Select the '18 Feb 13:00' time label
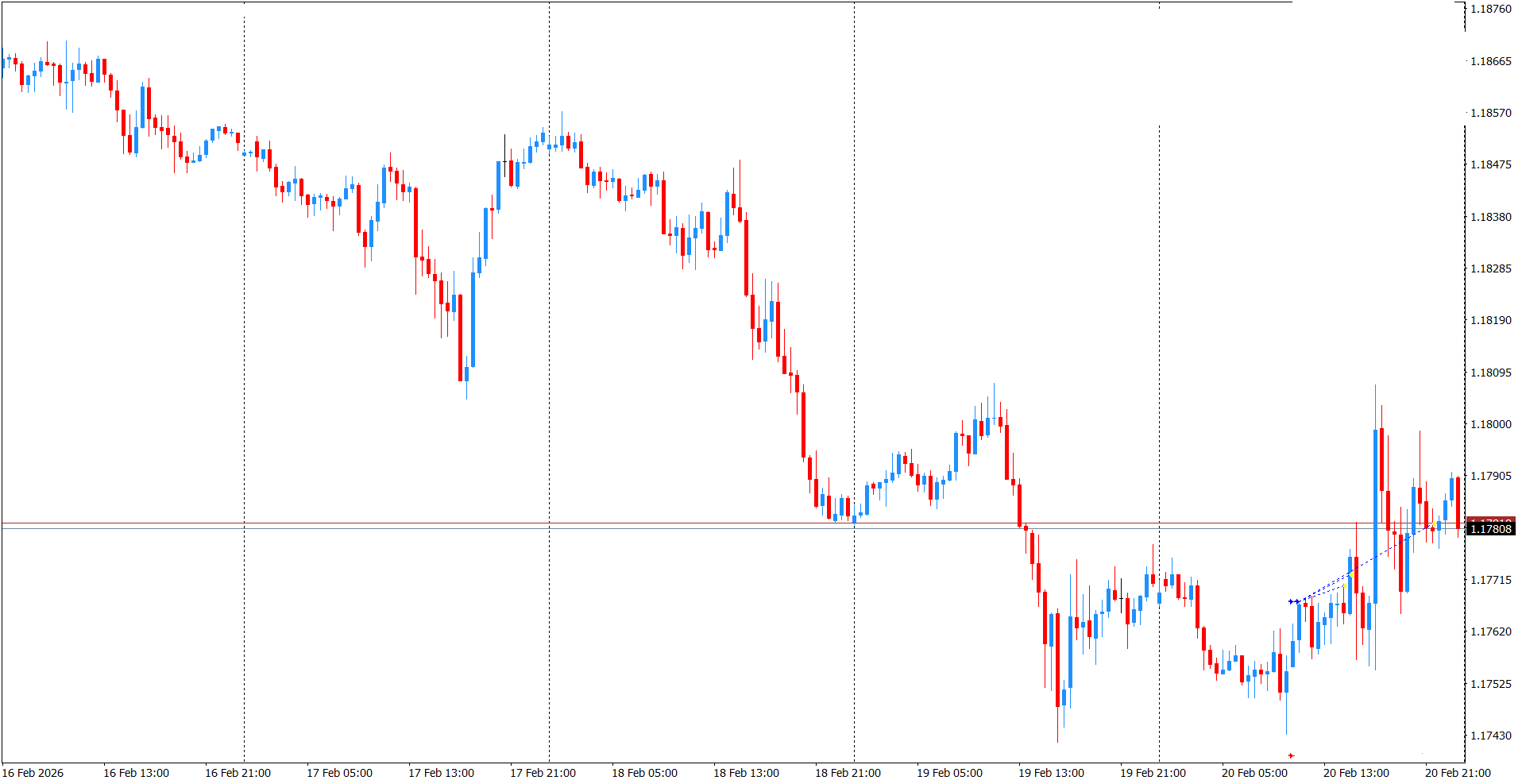The height and width of the screenshot is (784, 1522). (x=746, y=773)
